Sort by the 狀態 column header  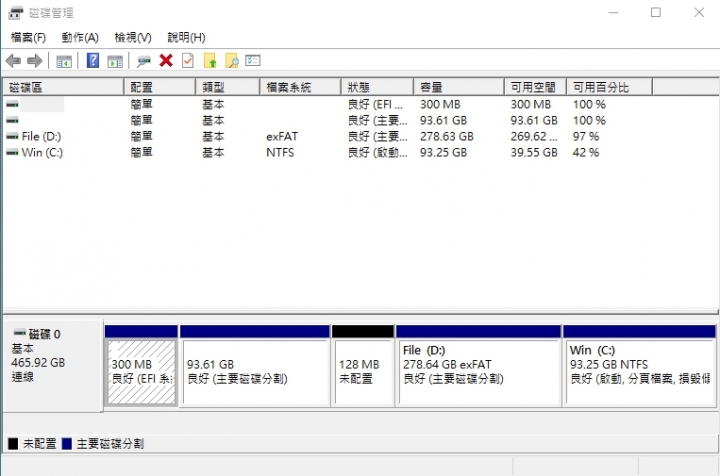[x=377, y=87]
